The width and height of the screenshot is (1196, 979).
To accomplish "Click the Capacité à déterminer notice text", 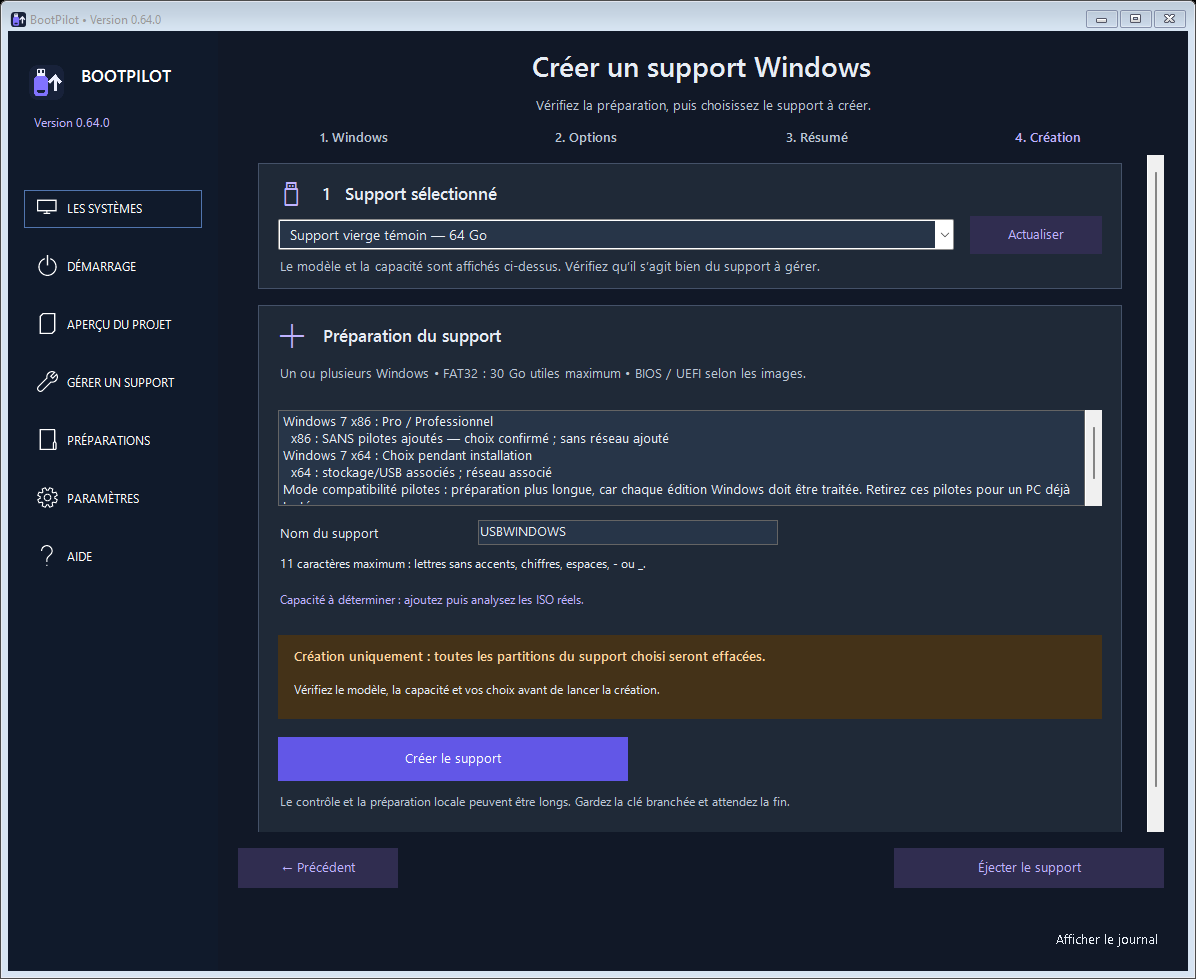I will point(432,600).
